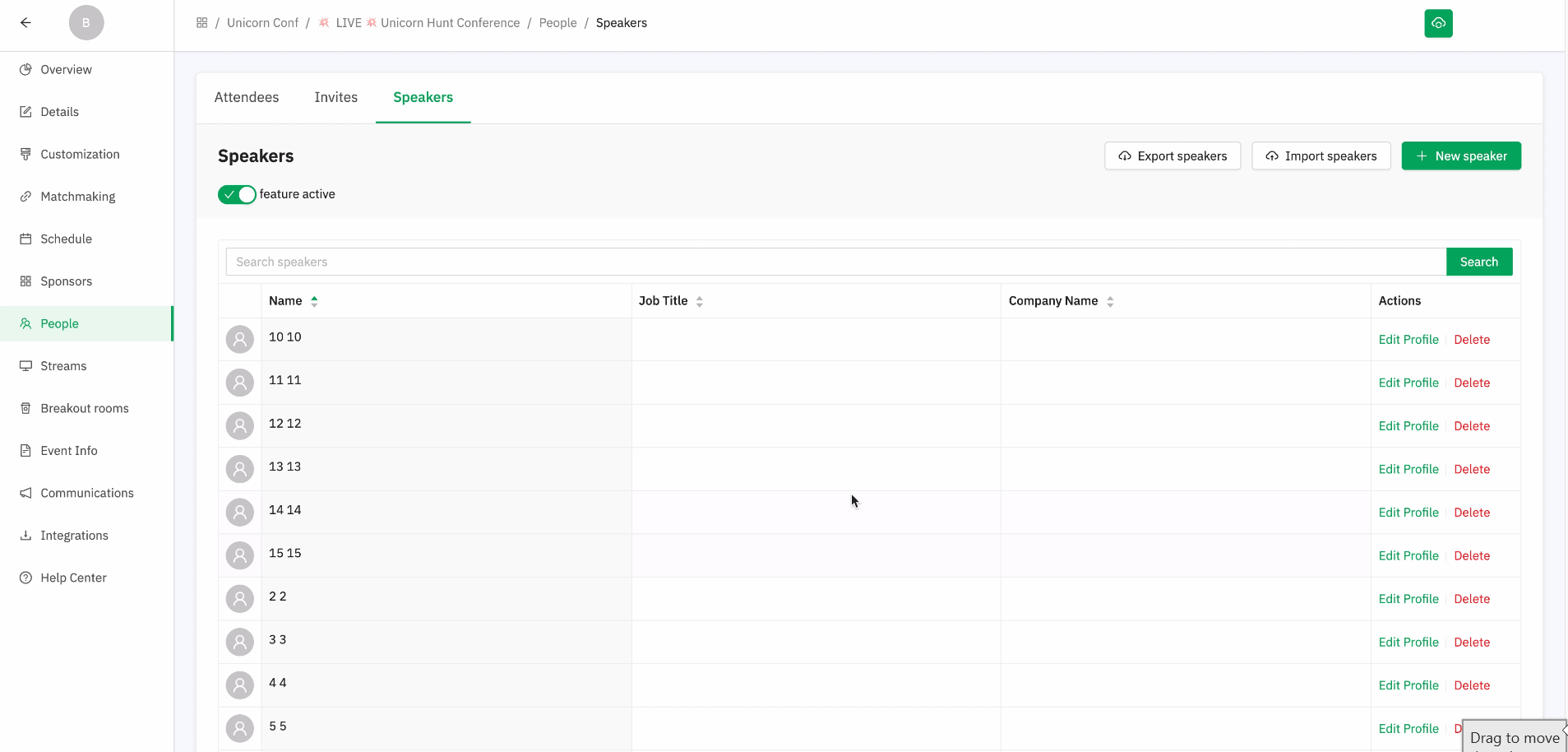Sort the Company Name column
The width and height of the screenshot is (1568, 752).
[1110, 301]
